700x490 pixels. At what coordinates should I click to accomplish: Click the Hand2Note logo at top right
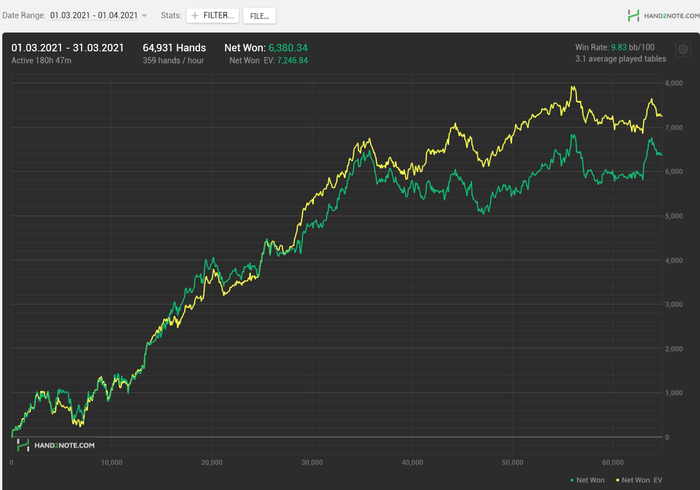pyautogui.click(x=633, y=16)
